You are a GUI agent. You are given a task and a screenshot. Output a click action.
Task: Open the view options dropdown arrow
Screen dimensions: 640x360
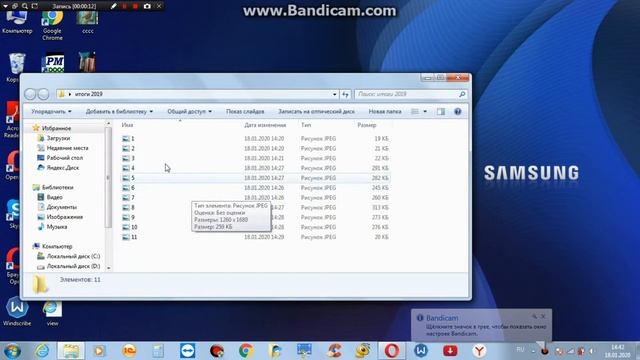425,111
